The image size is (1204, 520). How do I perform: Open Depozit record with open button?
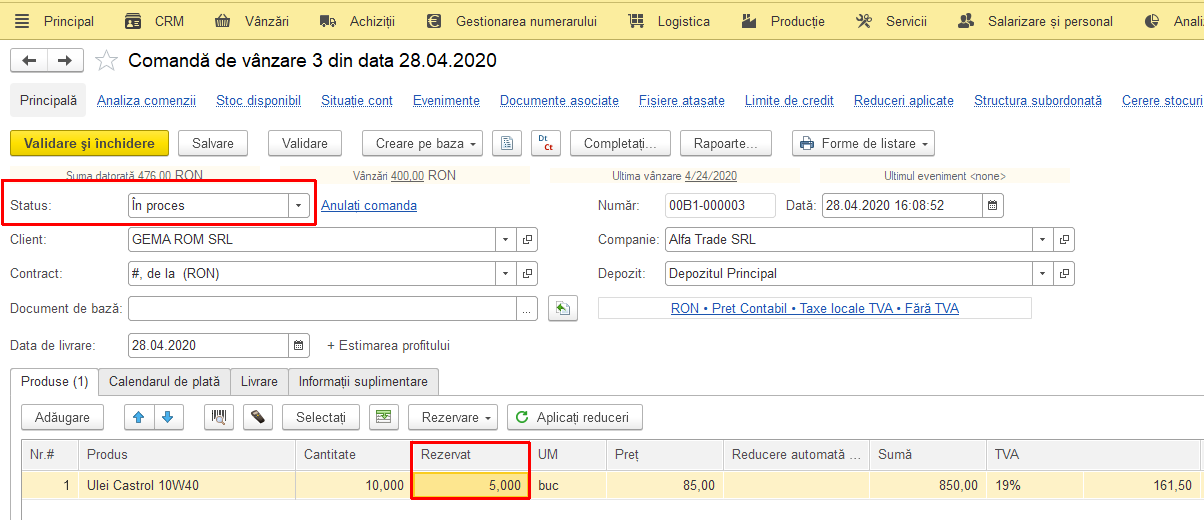[1065, 273]
